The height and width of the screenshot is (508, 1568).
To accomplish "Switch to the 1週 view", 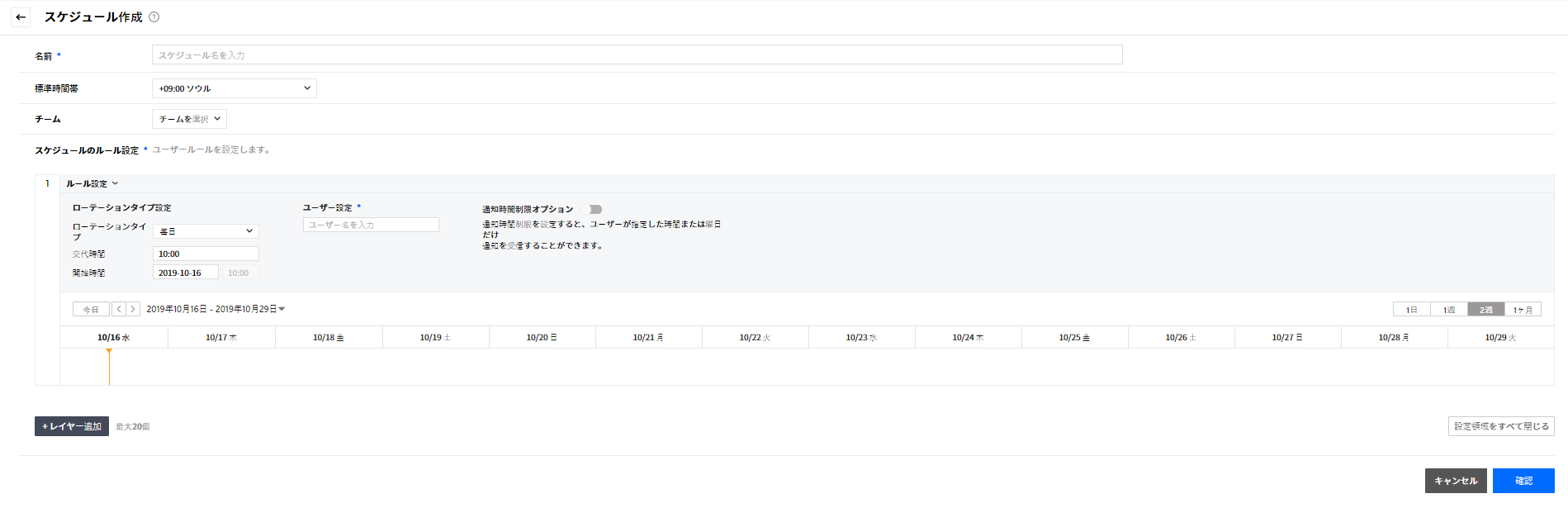I will pyautogui.click(x=1448, y=310).
